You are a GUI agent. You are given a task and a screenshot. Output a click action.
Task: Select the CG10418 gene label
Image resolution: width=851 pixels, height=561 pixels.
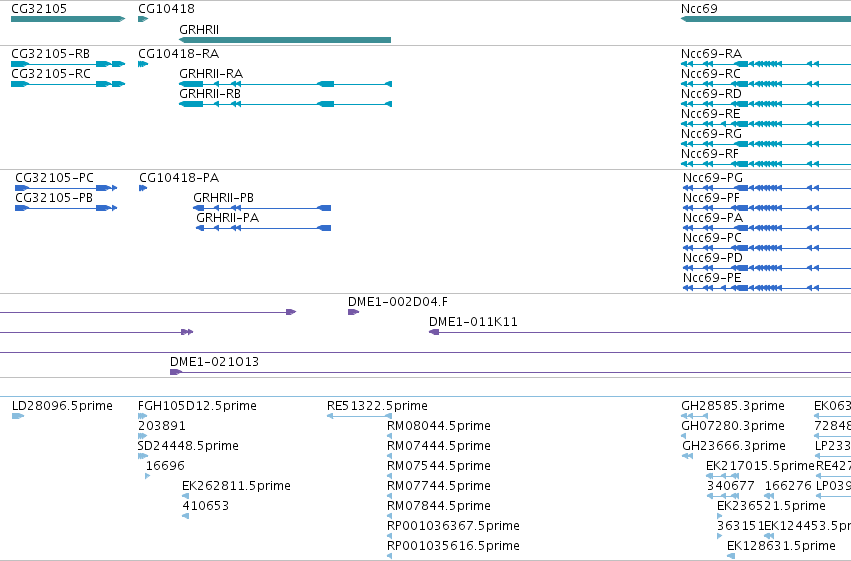pyautogui.click(x=166, y=9)
